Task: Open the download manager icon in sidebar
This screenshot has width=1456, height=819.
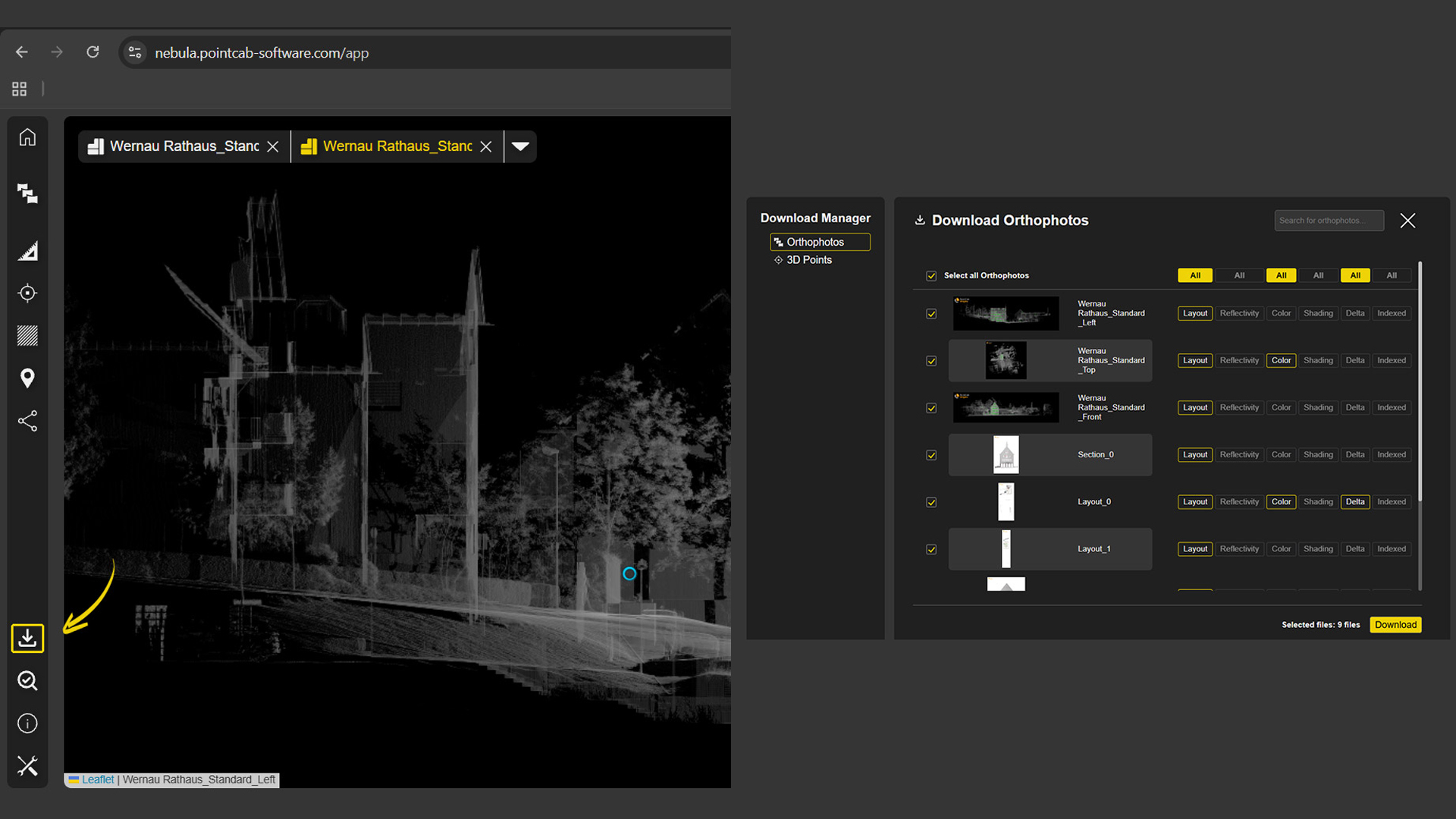Action: click(27, 638)
